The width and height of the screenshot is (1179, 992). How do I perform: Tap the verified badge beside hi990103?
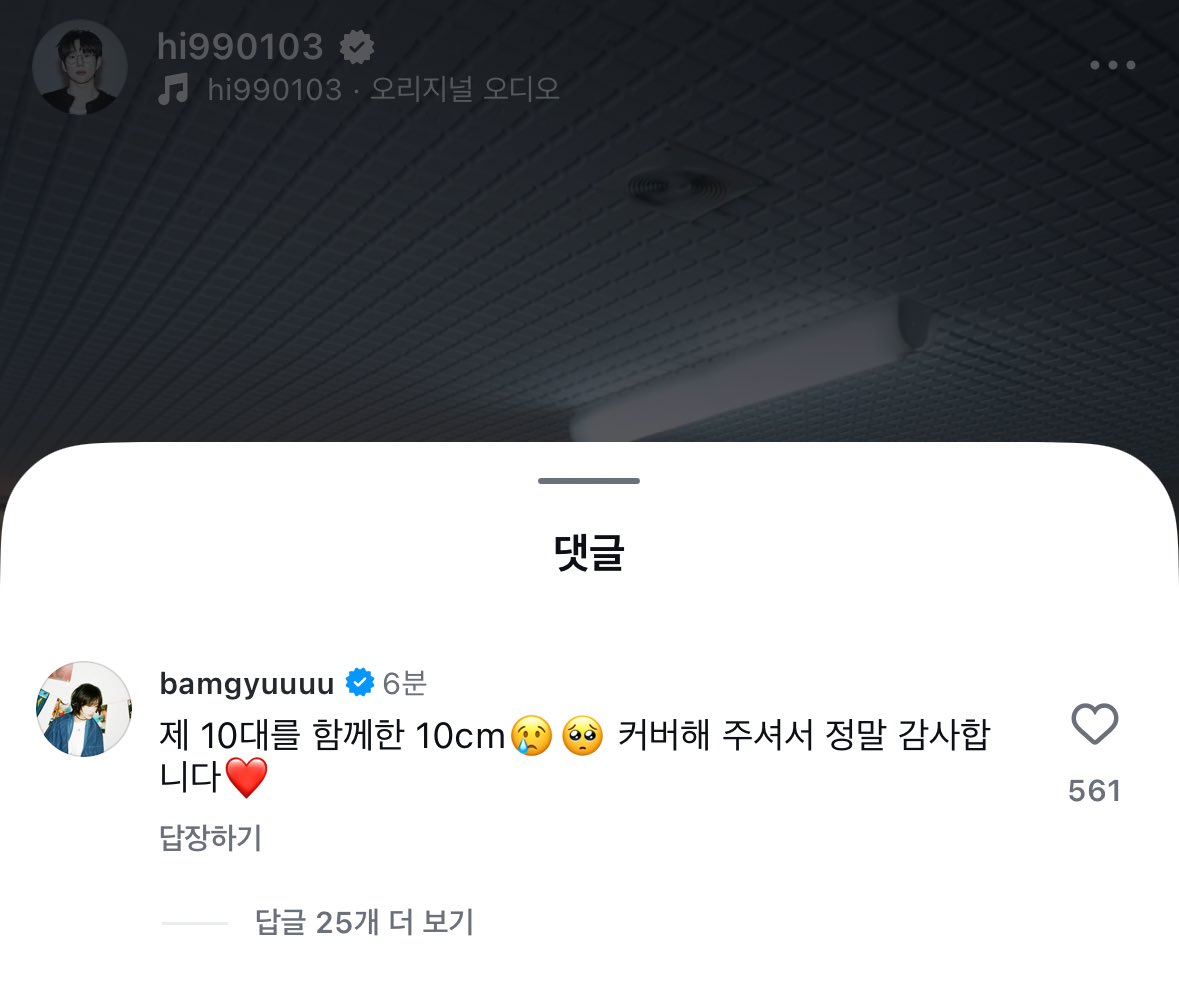(x=356, y=47)
